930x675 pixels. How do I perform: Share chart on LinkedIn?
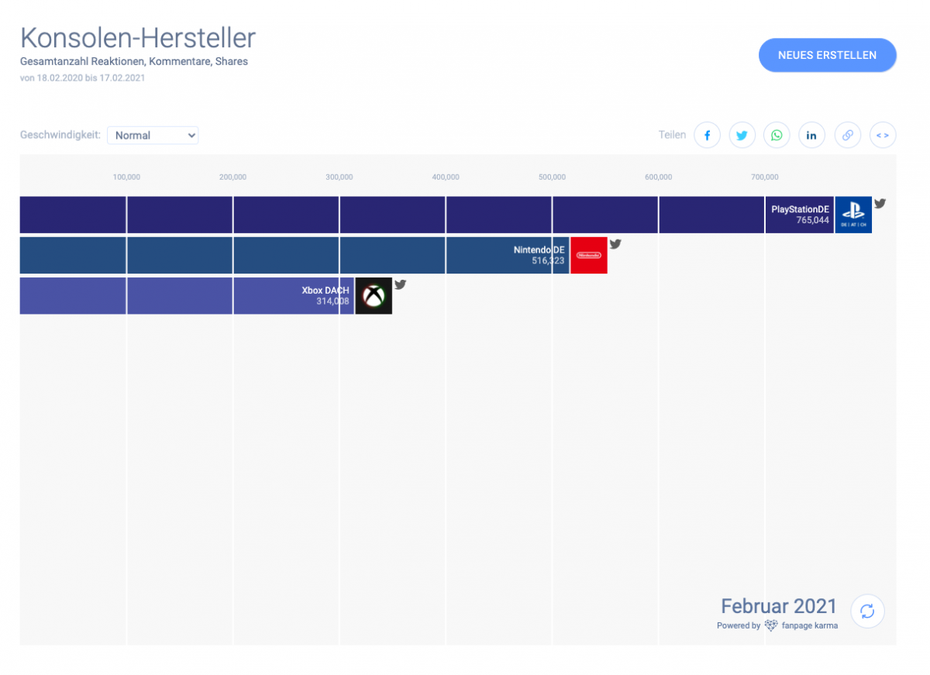(811, 135)
